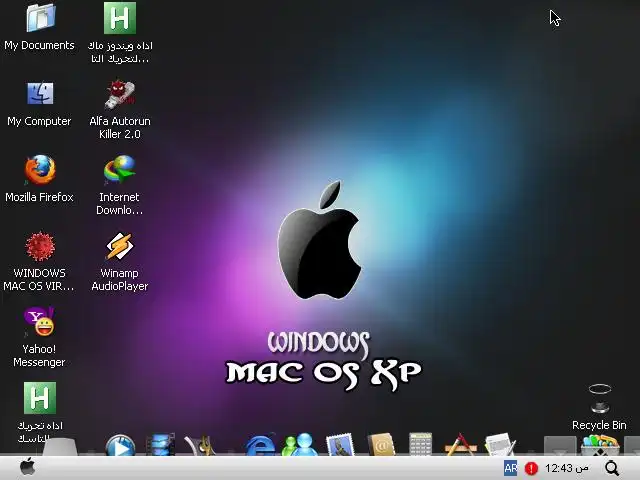Image resolution: width=640 pixels, height=480 pixels.
Task: Launch the Internet Download Manager shortcut
Action: tap(120, 170)
